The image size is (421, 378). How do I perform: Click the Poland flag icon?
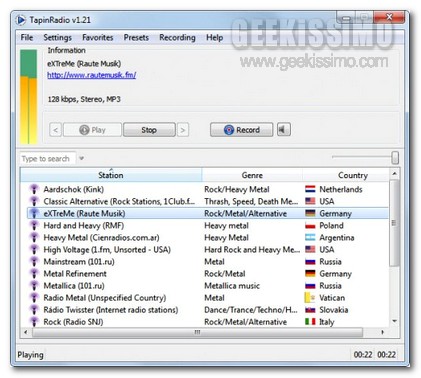pos(310,225)
